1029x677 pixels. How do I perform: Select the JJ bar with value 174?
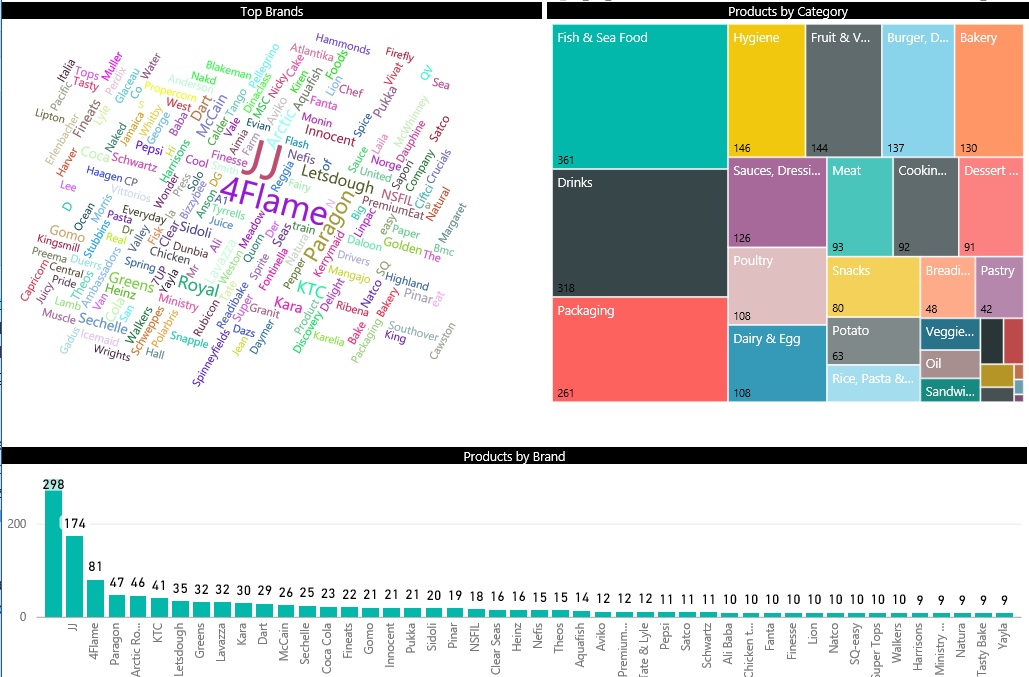click(74, 577)
